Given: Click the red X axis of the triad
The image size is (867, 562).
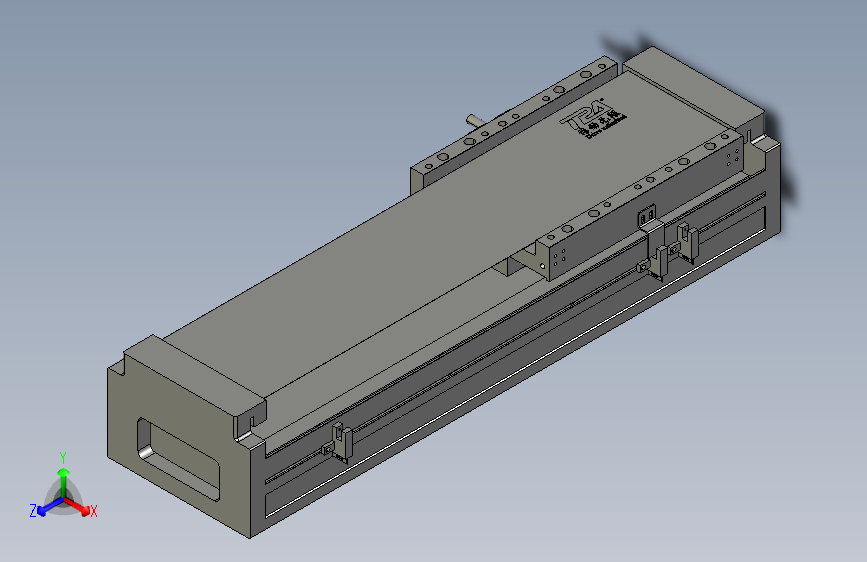Looking at the screenshot, I should (x=79, y=507).
